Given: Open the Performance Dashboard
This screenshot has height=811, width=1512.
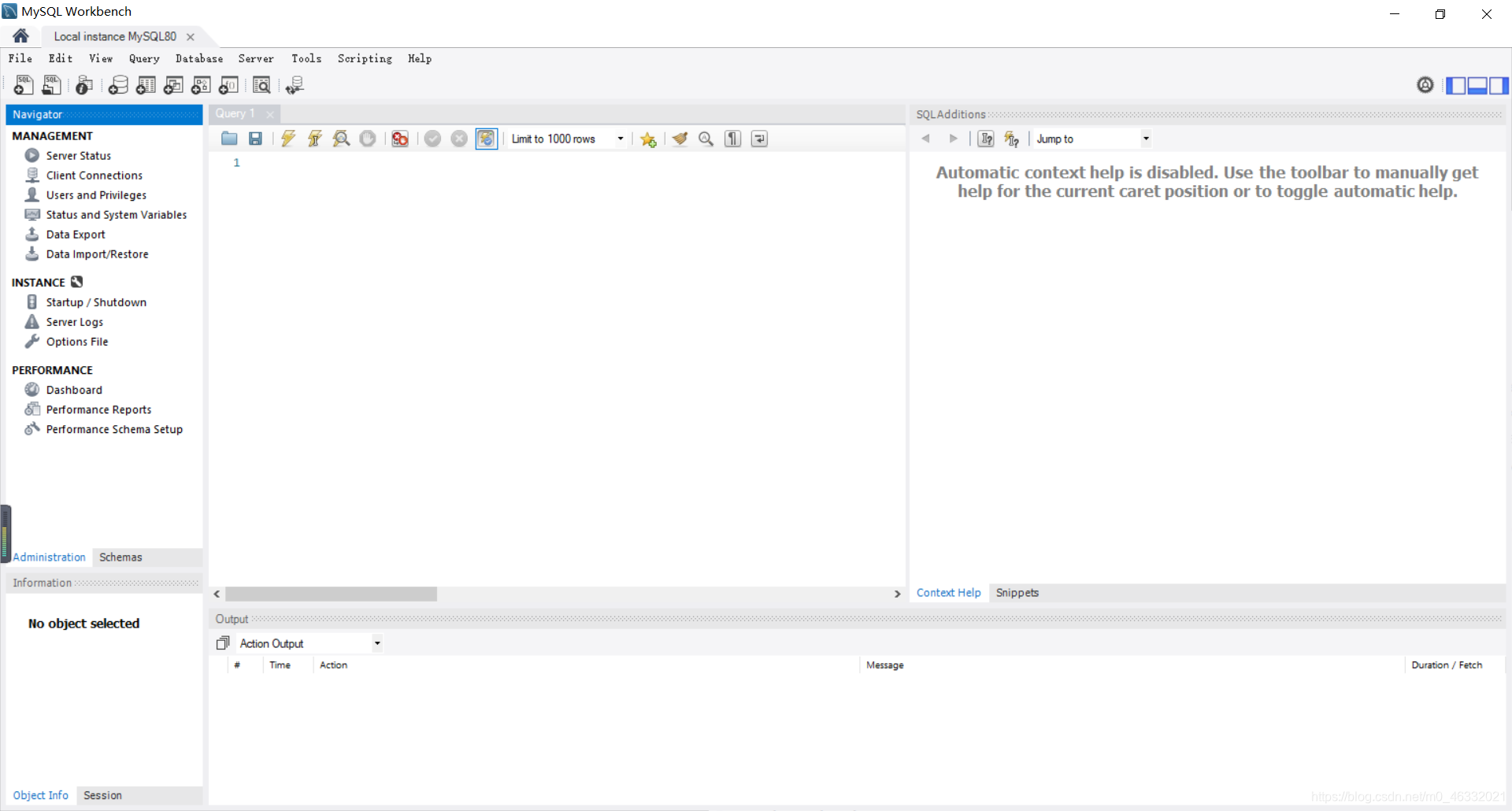Looking at the screenshot, I should pyautogui.click(x=74, y=389).
